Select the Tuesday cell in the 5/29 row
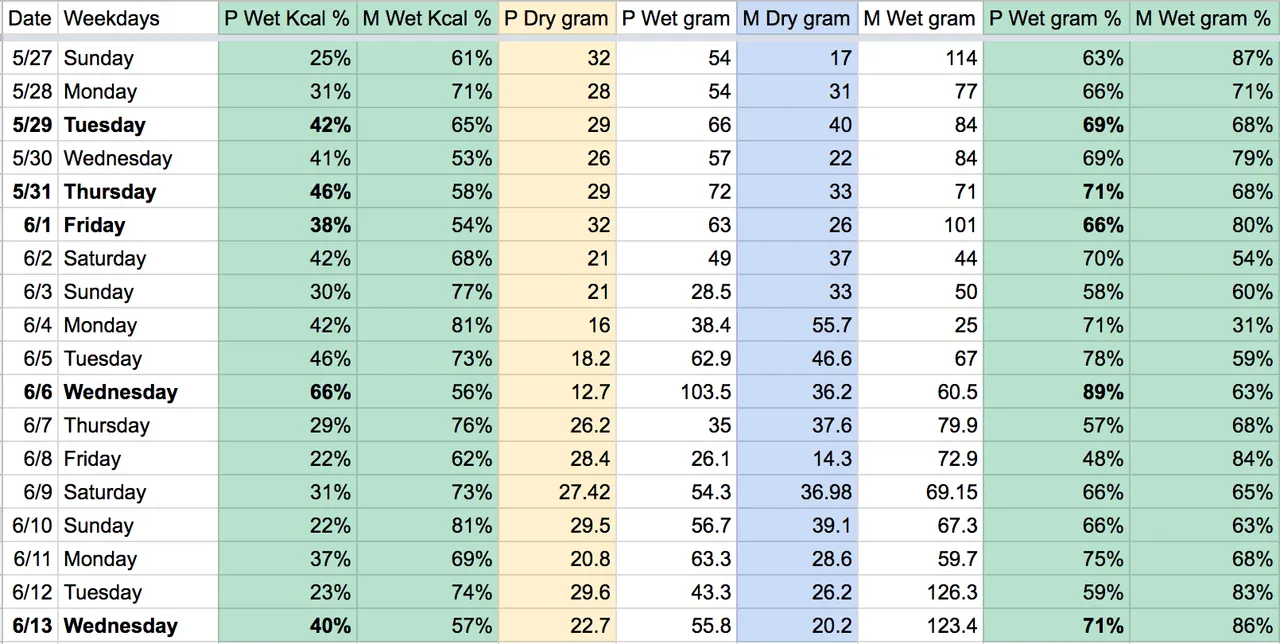The height and width of the screenshot is (644, 1280). [138, 125]
